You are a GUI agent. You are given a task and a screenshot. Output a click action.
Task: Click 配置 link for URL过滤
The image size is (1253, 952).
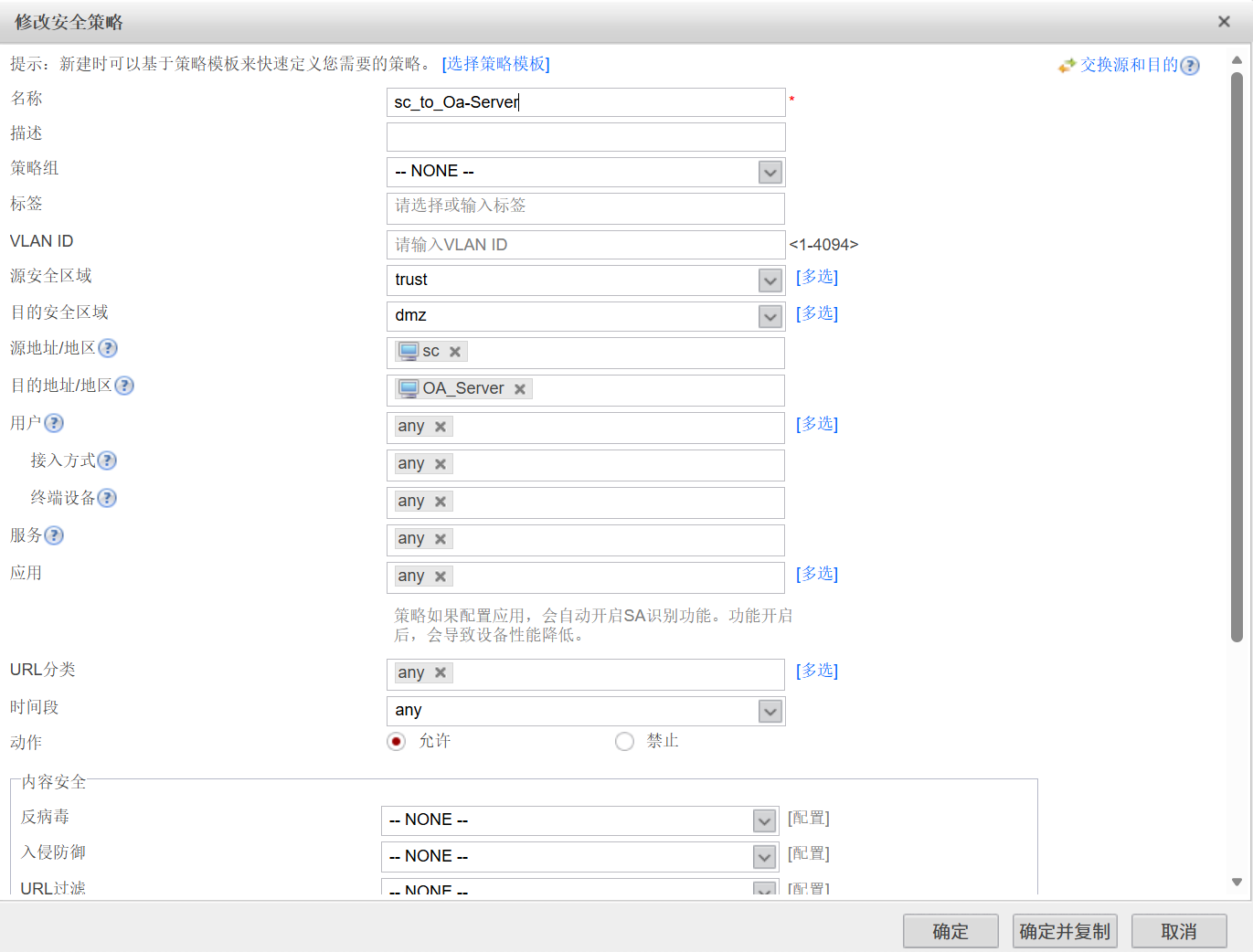(809, 887)
